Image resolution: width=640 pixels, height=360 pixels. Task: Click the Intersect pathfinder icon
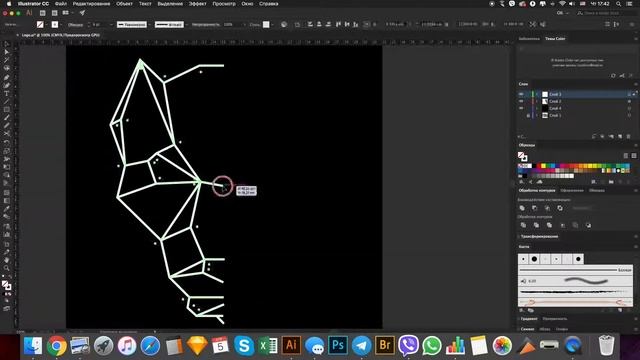[x=547, y=208]
